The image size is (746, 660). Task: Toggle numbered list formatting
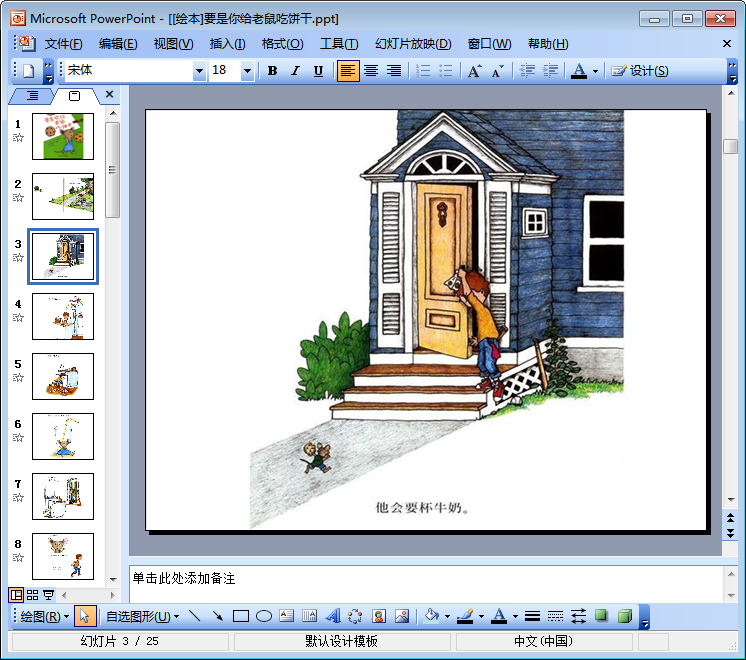pos(423,71)
